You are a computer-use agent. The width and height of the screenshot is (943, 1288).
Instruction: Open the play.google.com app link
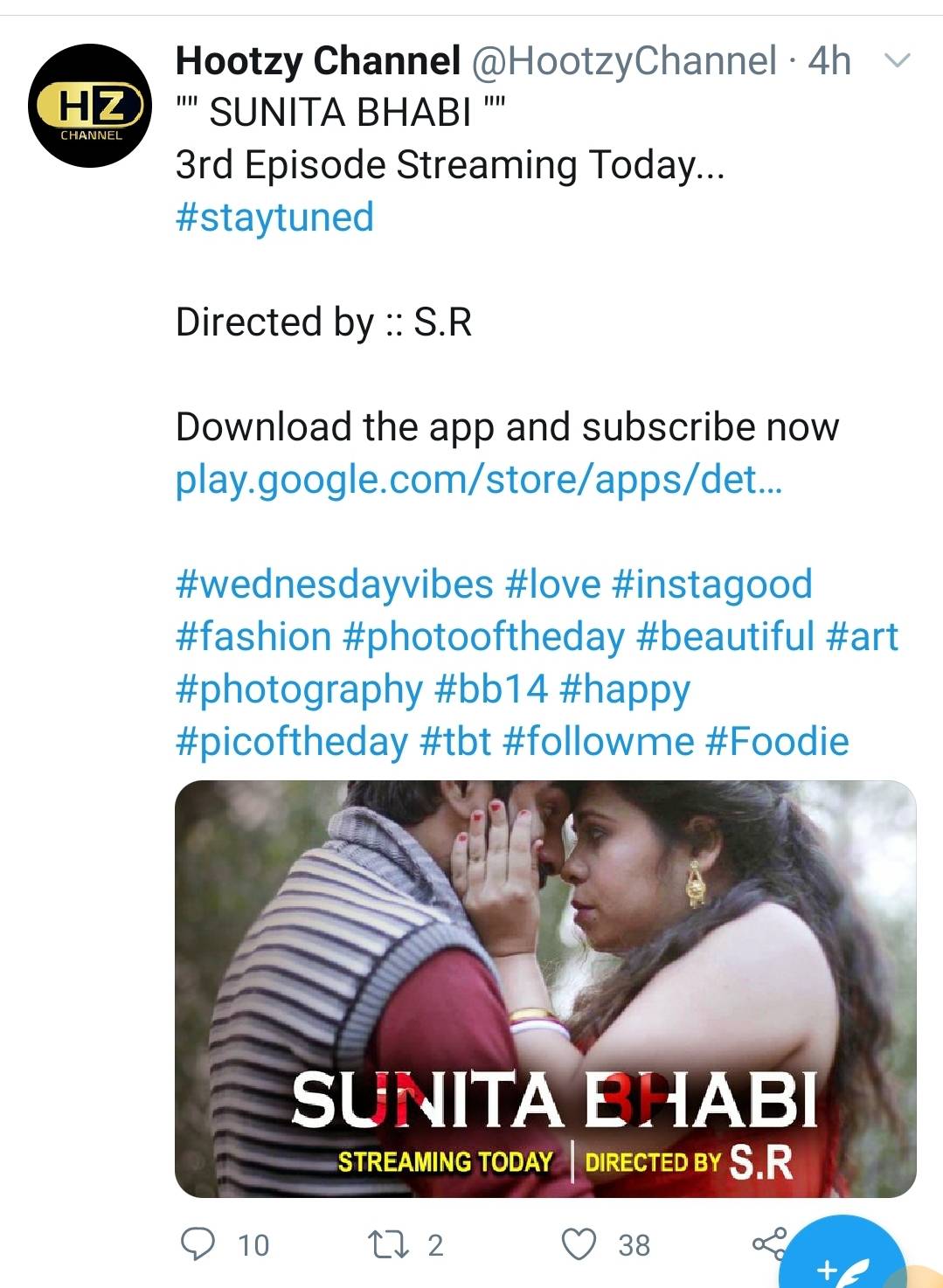coord(479,479)
